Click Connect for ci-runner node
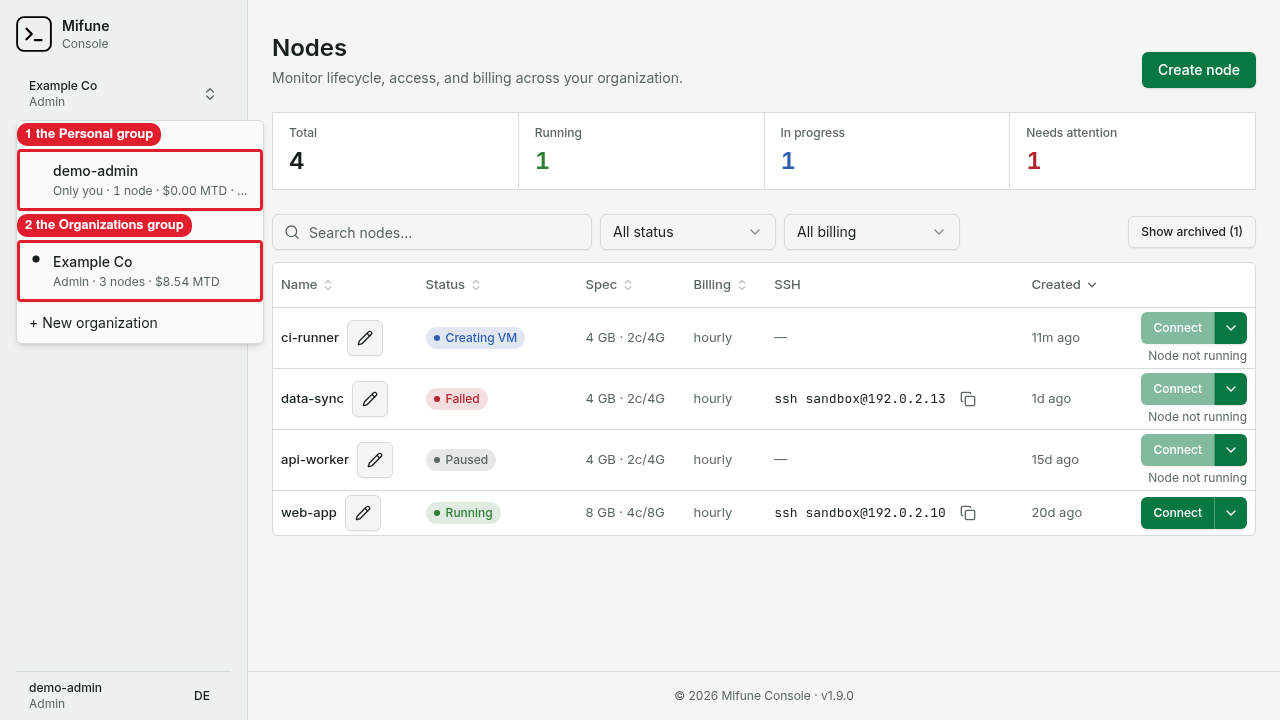The width and height of the screenshot is (1280, 720). click(1177, 328)
